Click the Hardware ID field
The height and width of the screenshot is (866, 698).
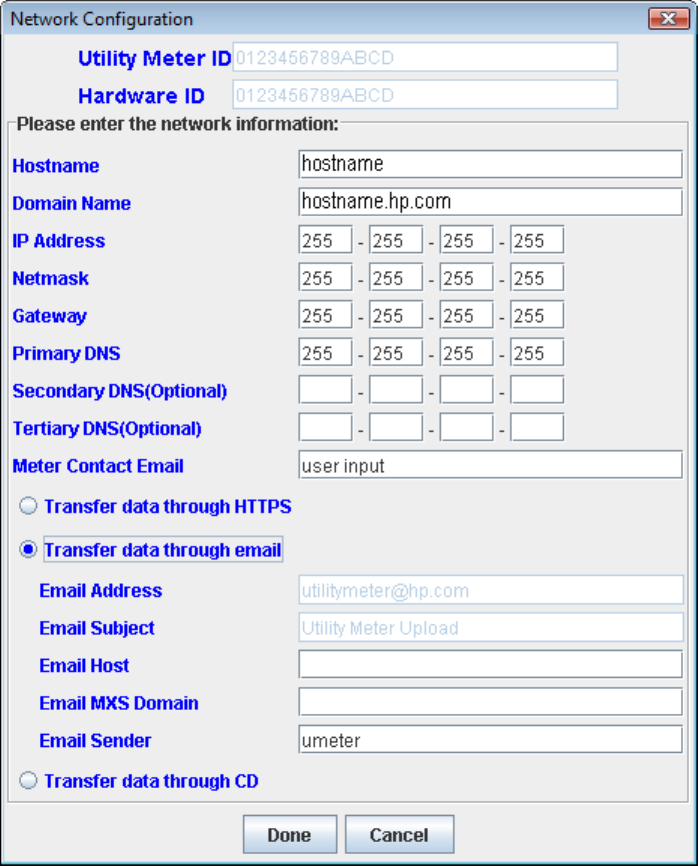[425, 94]
